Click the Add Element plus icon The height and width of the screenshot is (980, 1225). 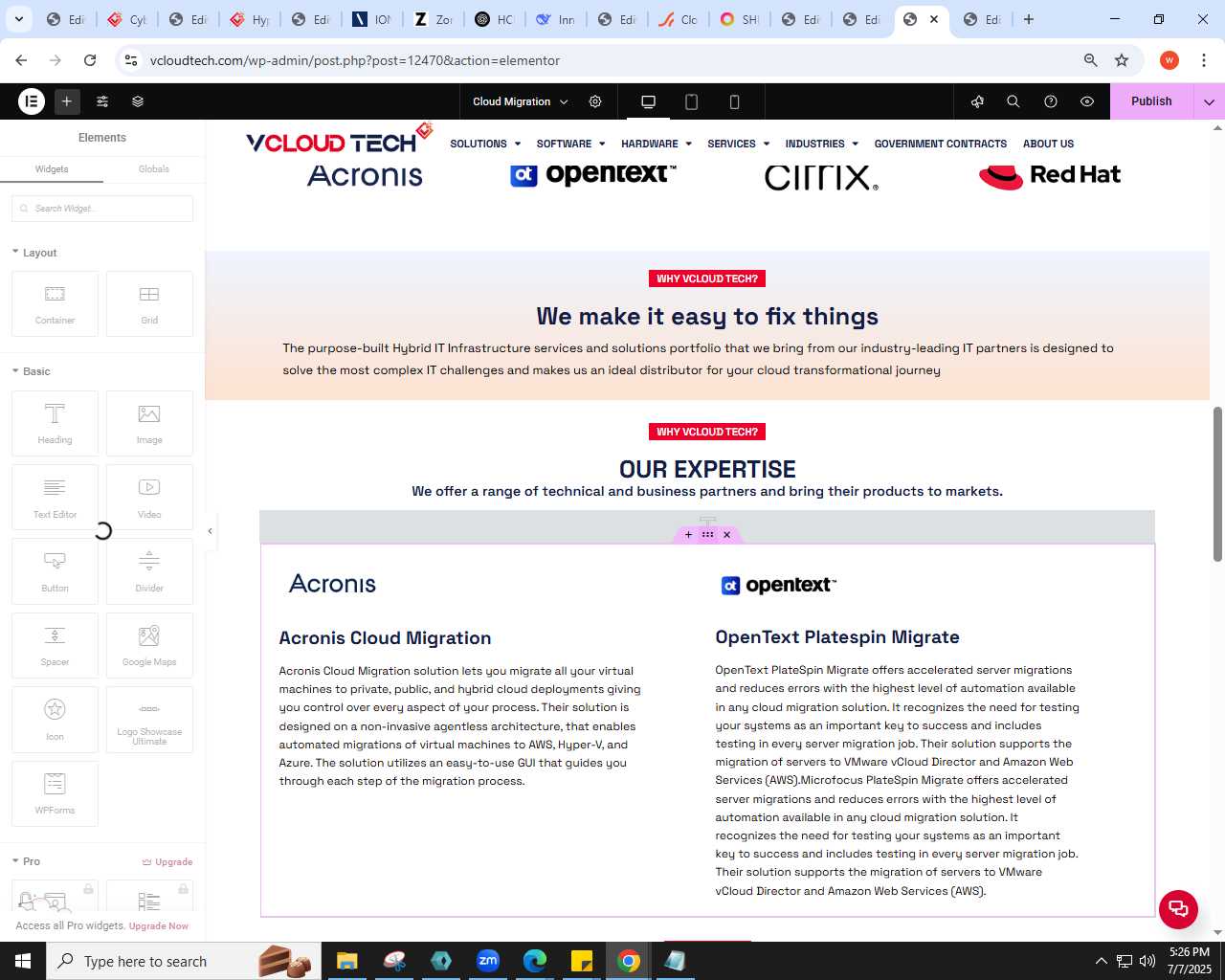(67, 101)
